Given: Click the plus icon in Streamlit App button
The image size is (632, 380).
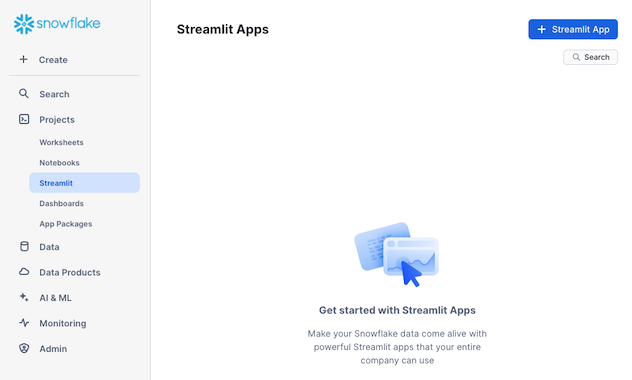Looking at the screenshot, I should (x=542, y=29).
